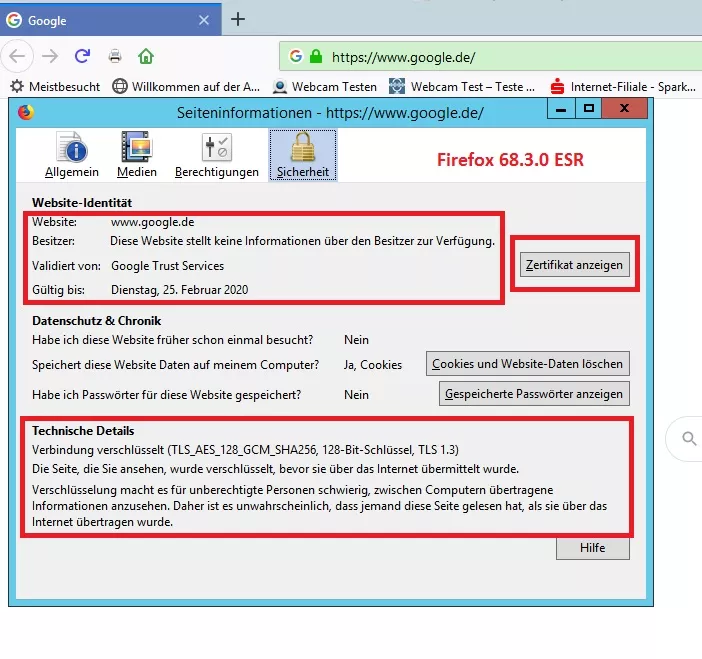Viewport: 702px width, 659px height.
Task: Open Gespeicherte Passwörter anzeigen
Action: (534, 394)
